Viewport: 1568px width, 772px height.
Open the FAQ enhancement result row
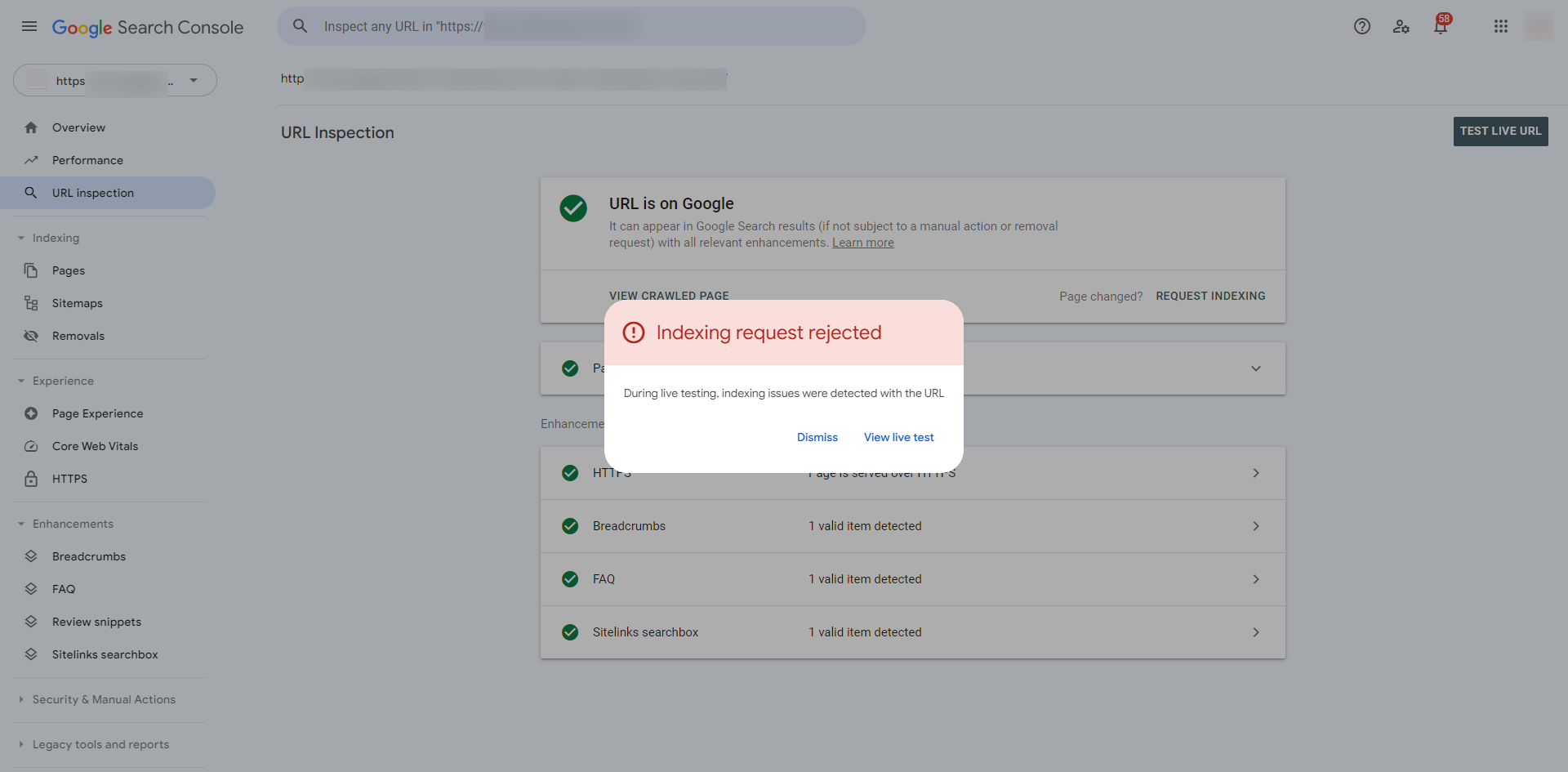point(913,579)
